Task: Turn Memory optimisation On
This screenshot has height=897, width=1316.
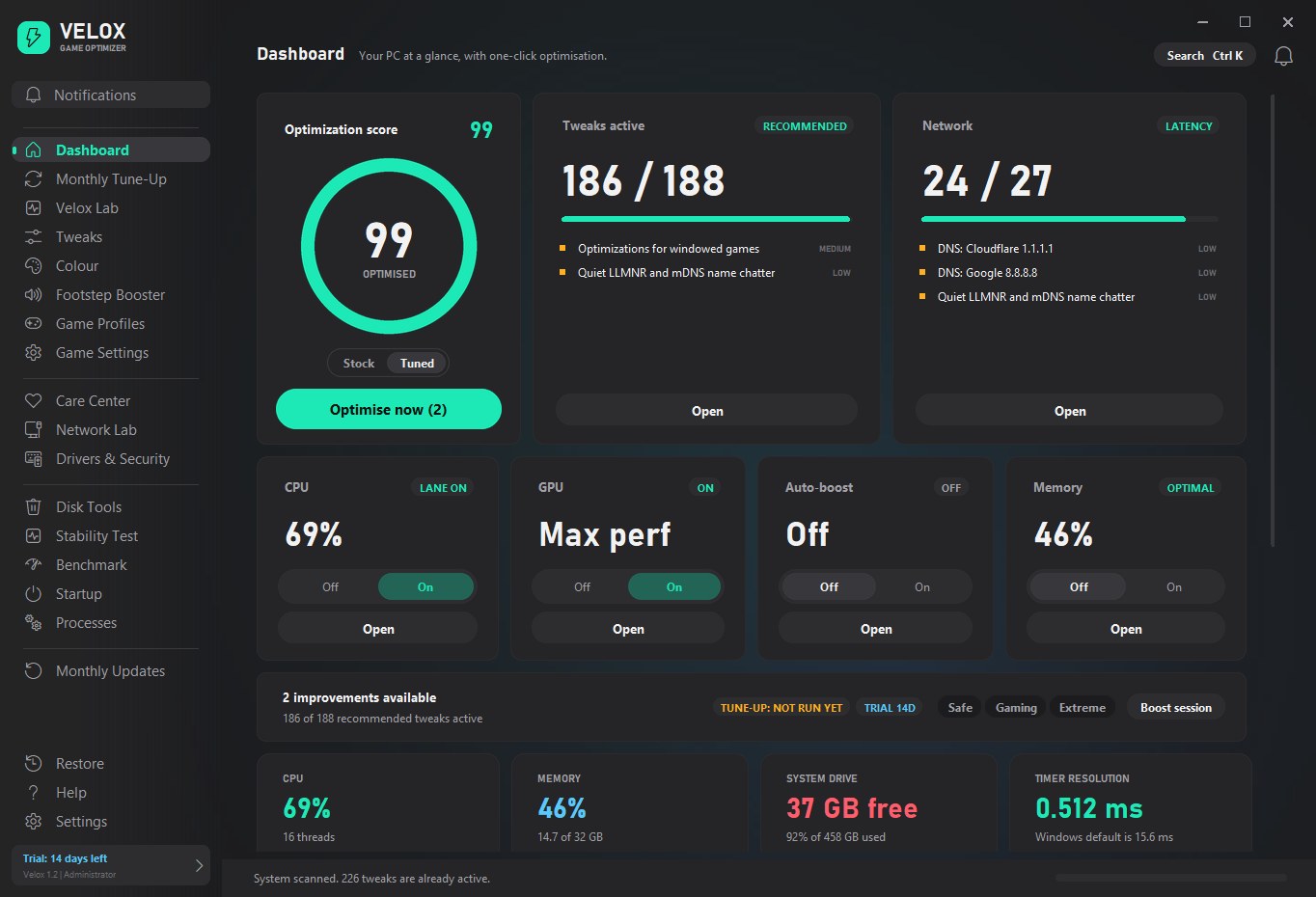Action: [x=1173, y=587]
